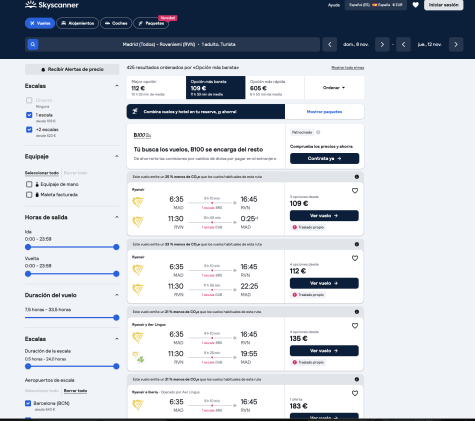The height and width of the screenshot is (421, 475).
Task: Click the B100 sponsor logo
Action: coord(142,135)
